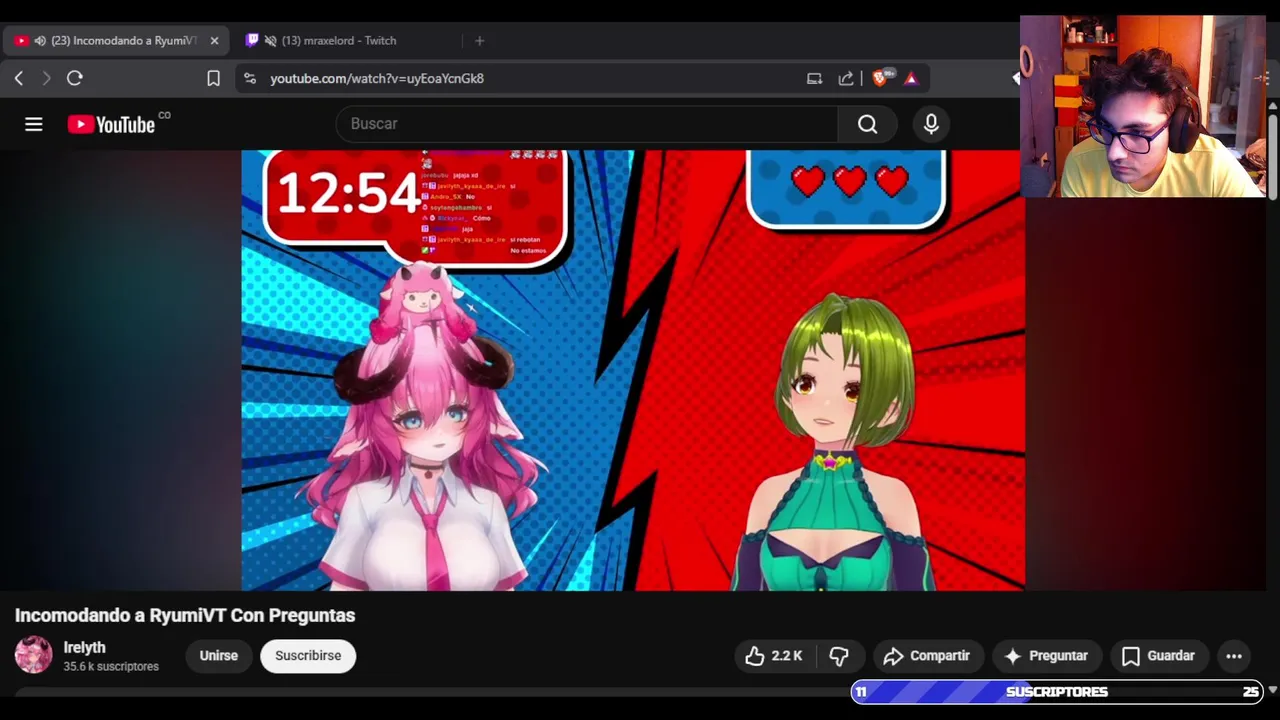
Task: Unmute the Twitch tab via its muted speaker icon
Action: click(x=270, y=41)
